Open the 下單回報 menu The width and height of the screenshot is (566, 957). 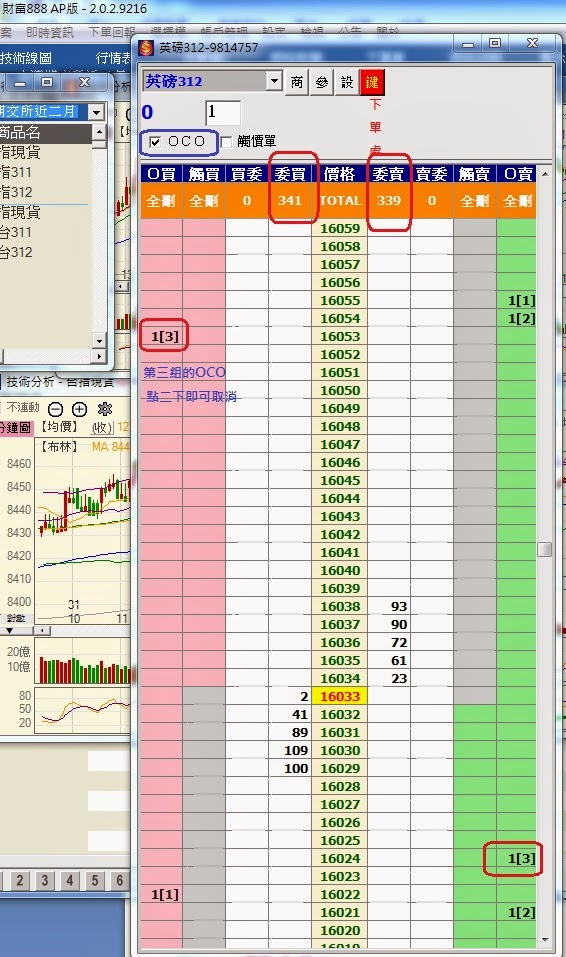[x=112, y=32]
